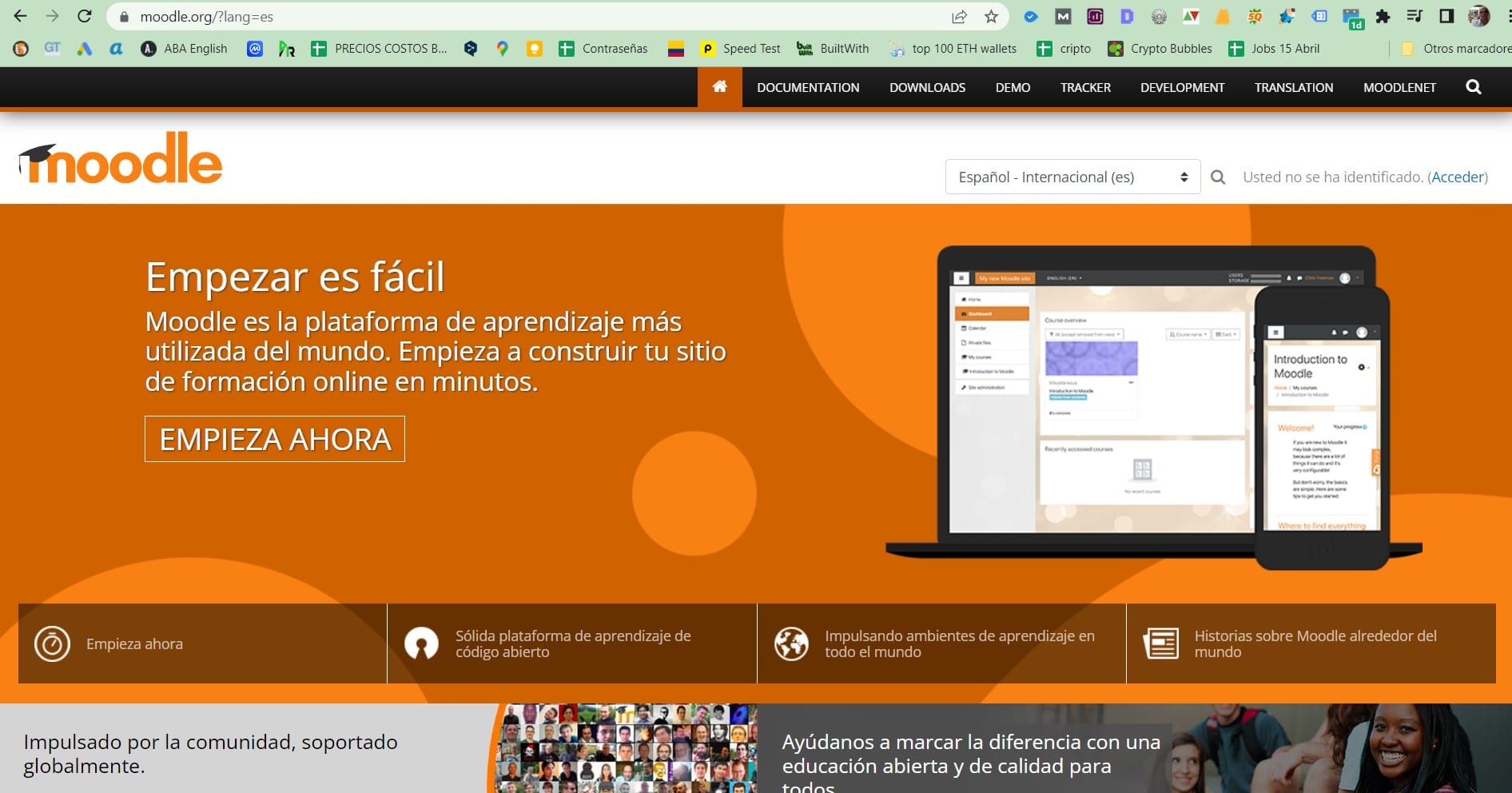The height and width of the screenshot is (793, 1512).
Task: Click the calendar 1d extension icon
Action: (x=1352, y=18)
